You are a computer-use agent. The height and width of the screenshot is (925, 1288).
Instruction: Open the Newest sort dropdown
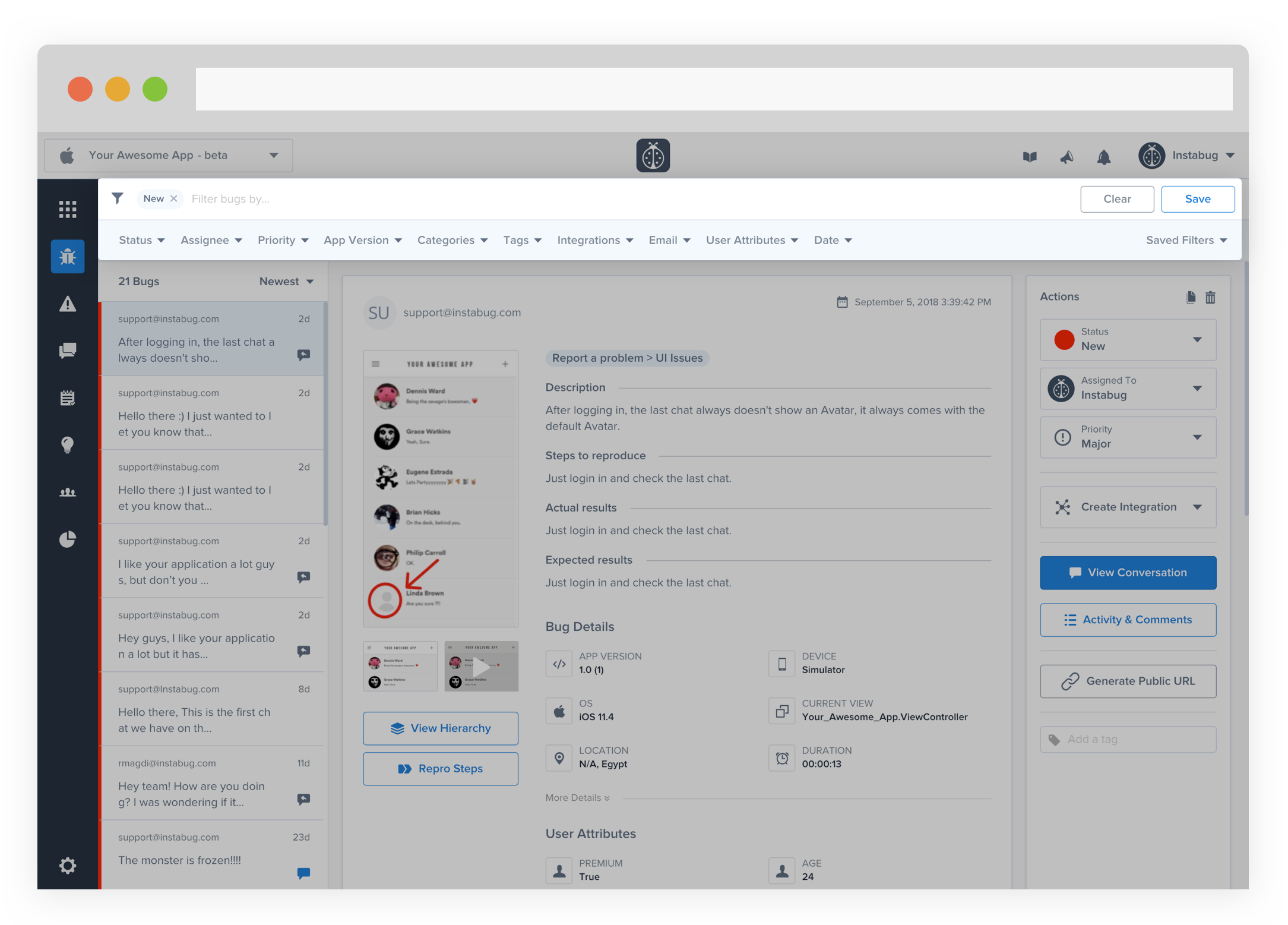point(286,282)
